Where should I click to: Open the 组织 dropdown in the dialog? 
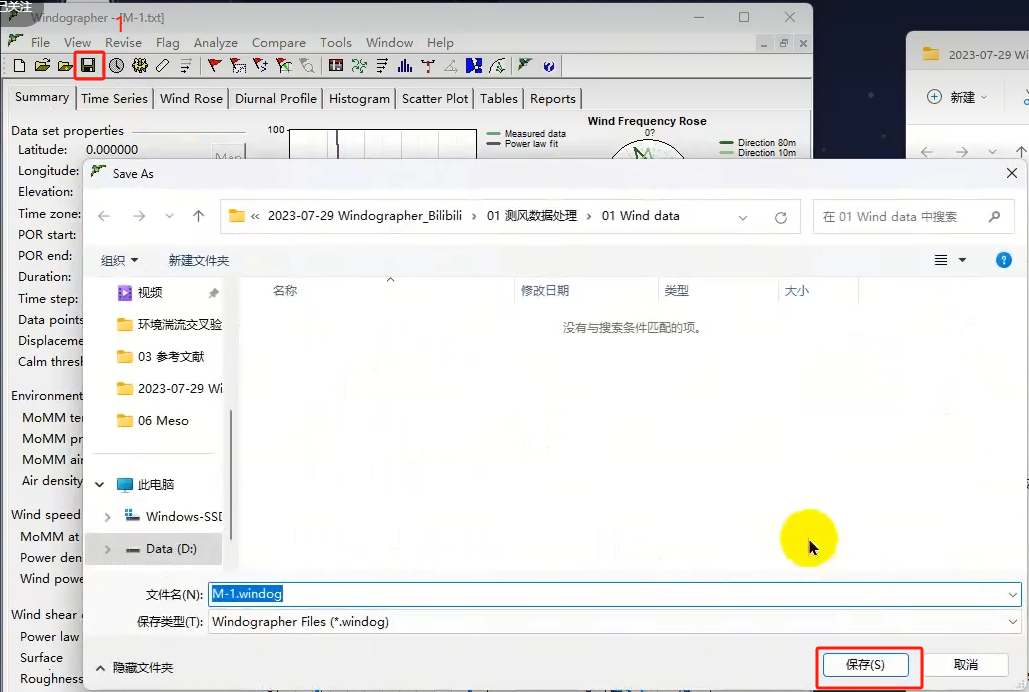117,259
